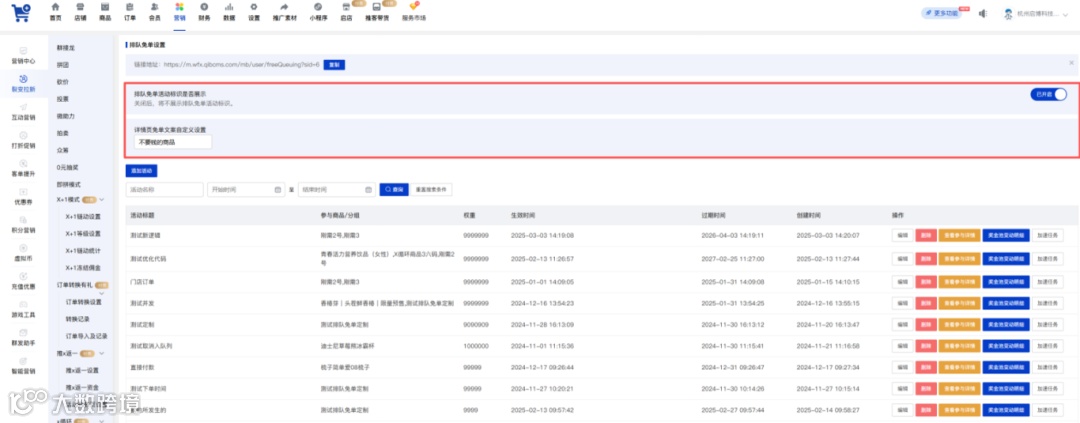
Task: Click the 添加活动 add activity button
Action: pyautogui.click(x=141, y=170)
